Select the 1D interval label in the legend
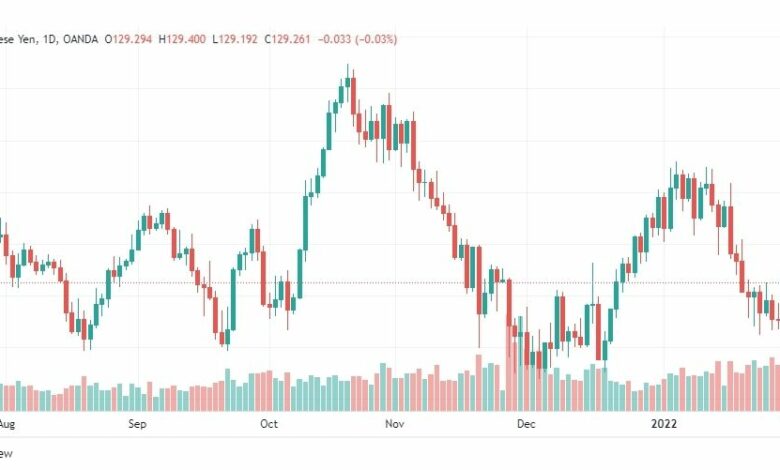The image size is (780, 470). pyautogui.click(x=49, y=39)
